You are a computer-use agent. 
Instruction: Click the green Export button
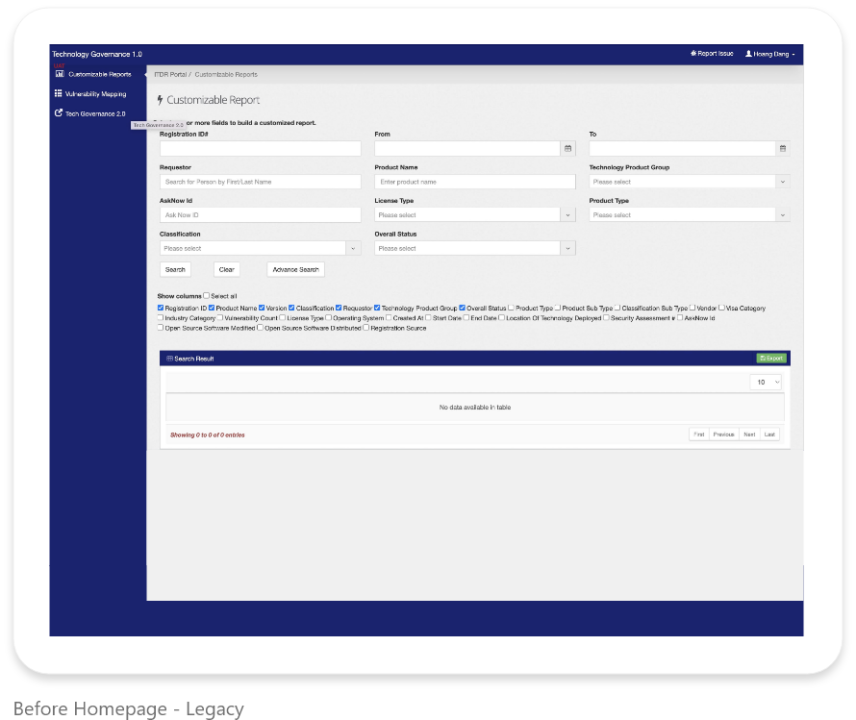tap(771, 358)
